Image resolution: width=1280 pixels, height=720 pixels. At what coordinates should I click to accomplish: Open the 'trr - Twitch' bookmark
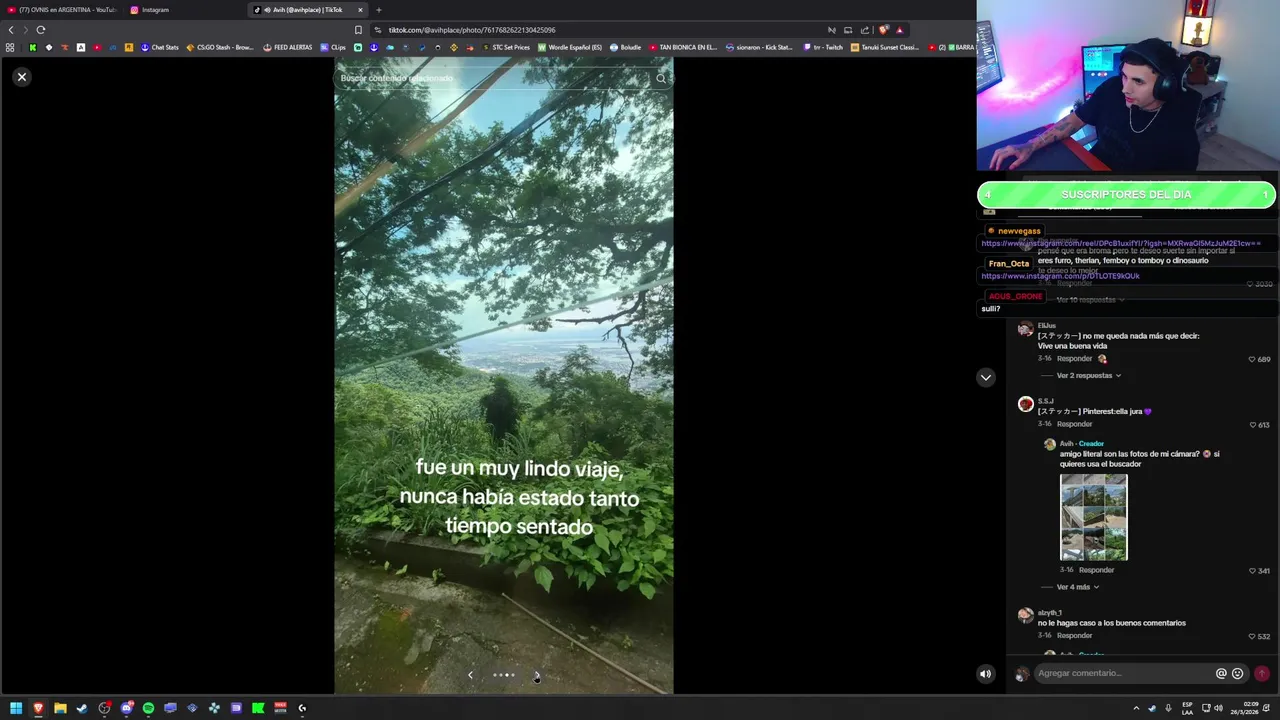pos(823,47)
